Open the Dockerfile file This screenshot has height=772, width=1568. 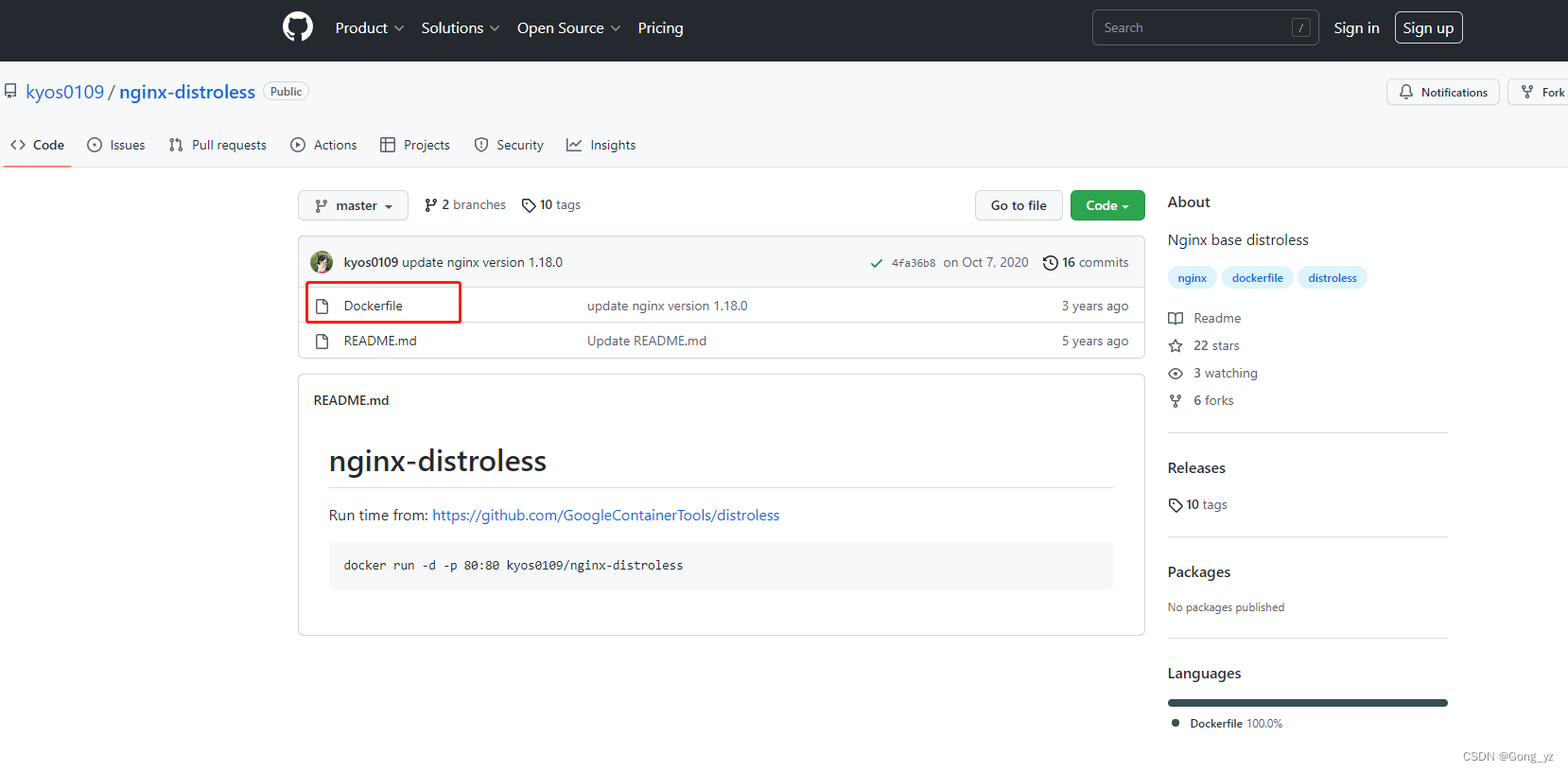[374, 306]
